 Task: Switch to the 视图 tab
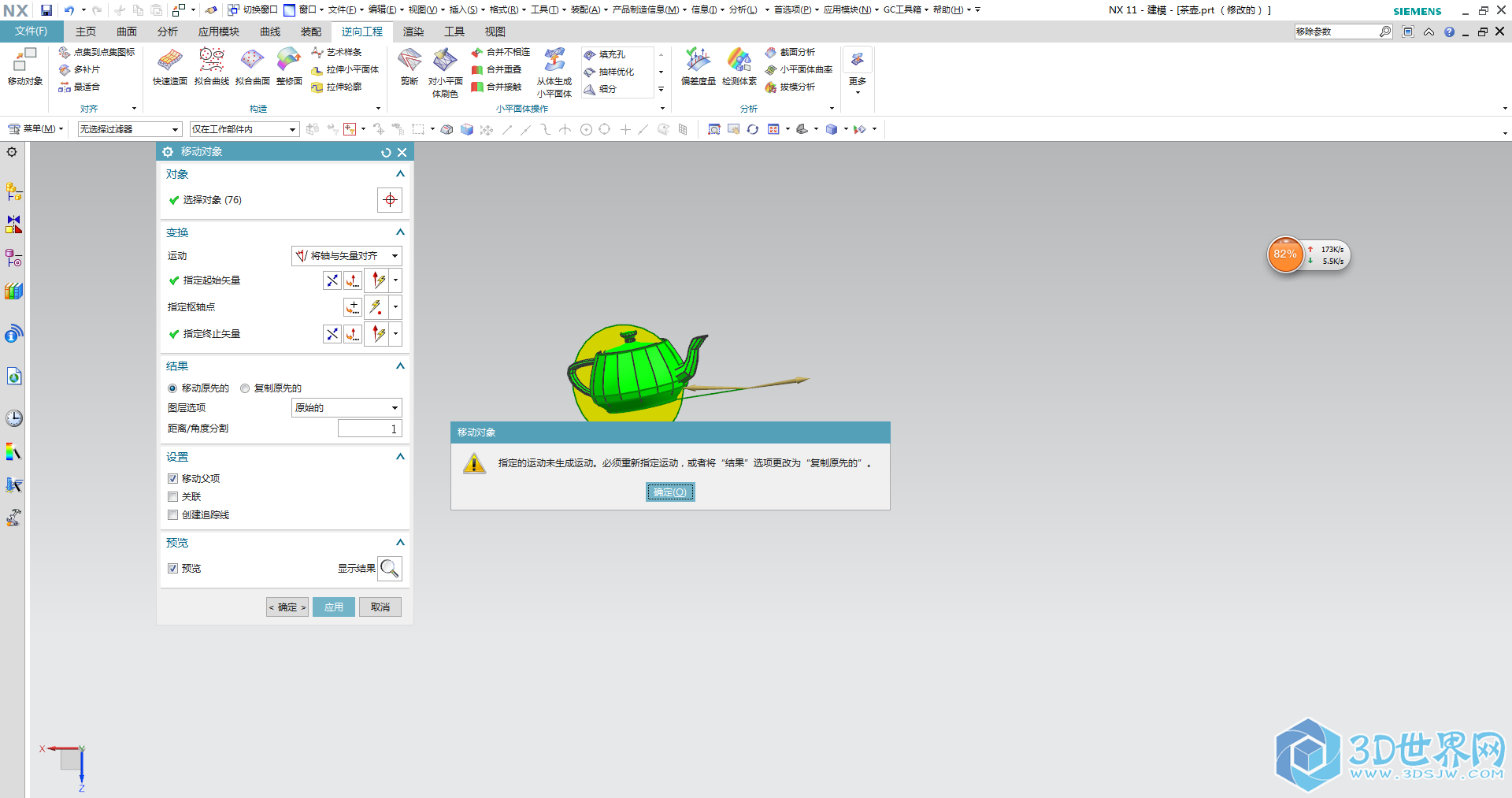pos(495,32)
